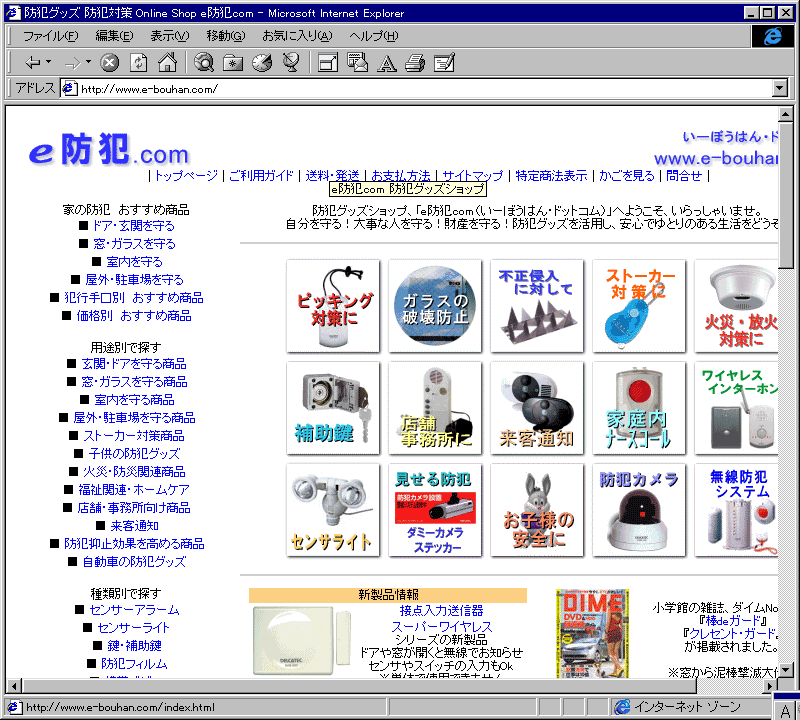Click the Internet Explorer logo throbber

(772, 36)
